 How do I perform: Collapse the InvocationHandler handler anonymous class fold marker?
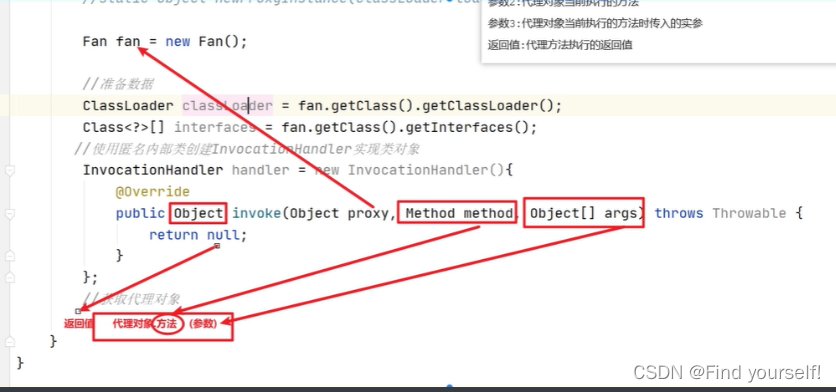pos(10,171)
